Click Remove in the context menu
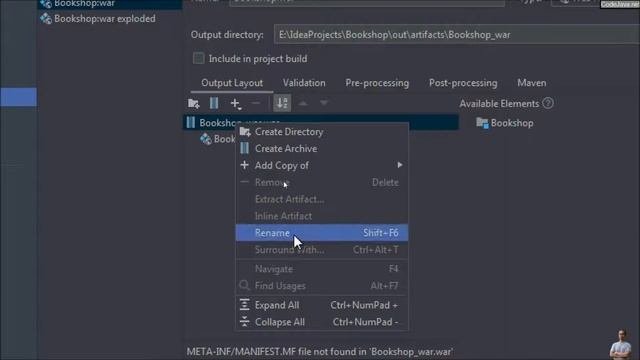Image resolution: width=640 pixels, height=360 pixels. point(322,182)
